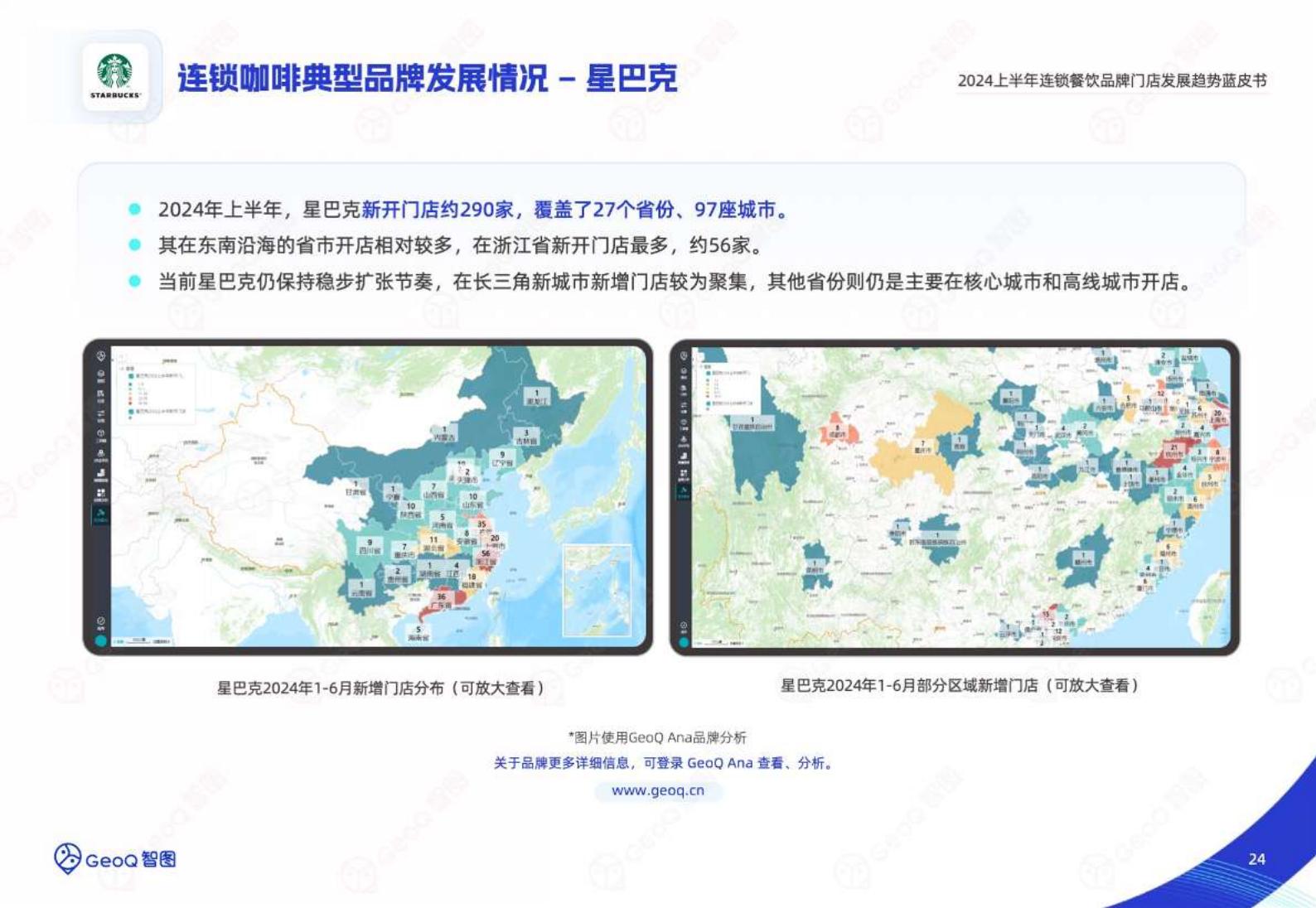
Task: Select the 浙江省 label showing 56 stores
Action: (x=486, y=558)
